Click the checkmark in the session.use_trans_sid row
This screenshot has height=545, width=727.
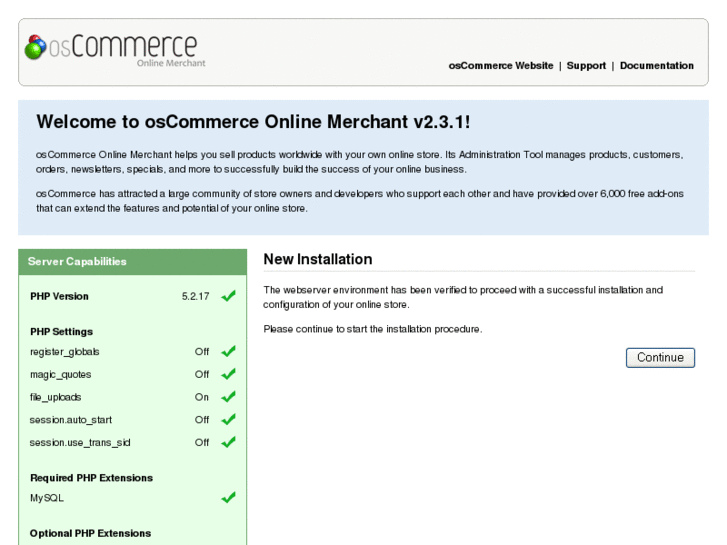click(x=228, y=442)
